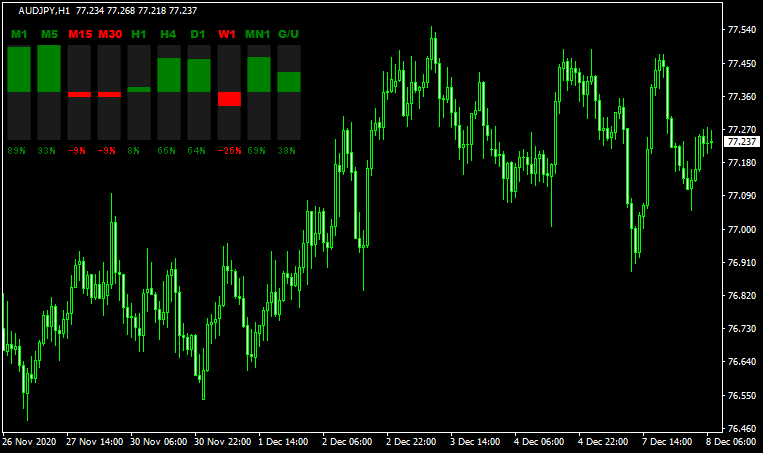Select the red M15 timeframe label

pyautogui.click(x=80, y=35)
